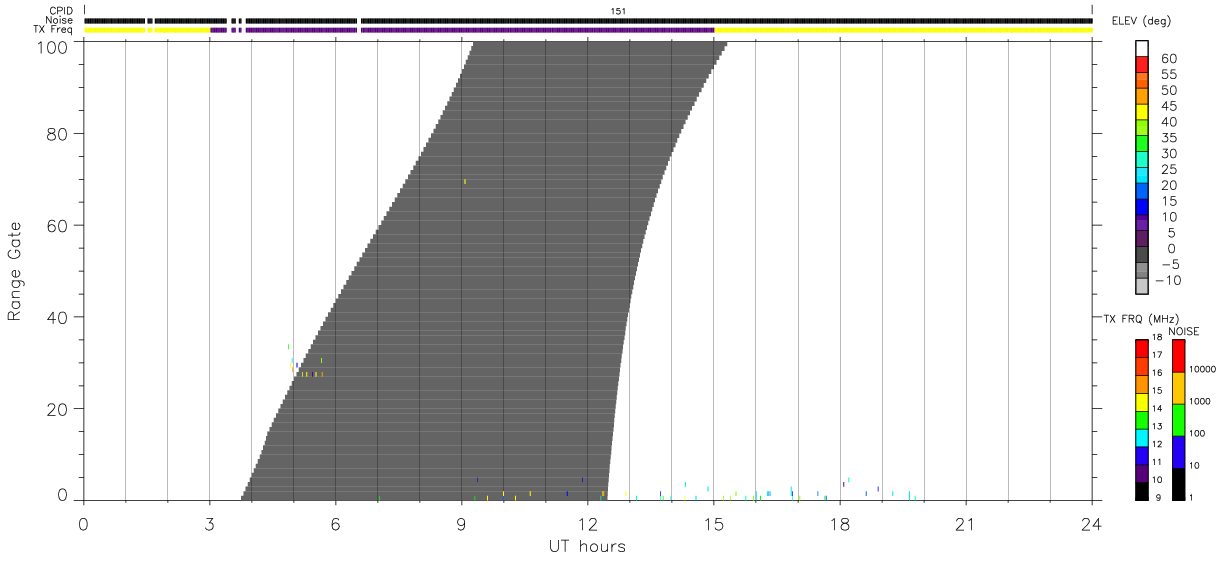This screenshot has width=1228, height=567.
Task: Click the 25 label on ELEV colorbar
Action: [x=1168, y=169]
